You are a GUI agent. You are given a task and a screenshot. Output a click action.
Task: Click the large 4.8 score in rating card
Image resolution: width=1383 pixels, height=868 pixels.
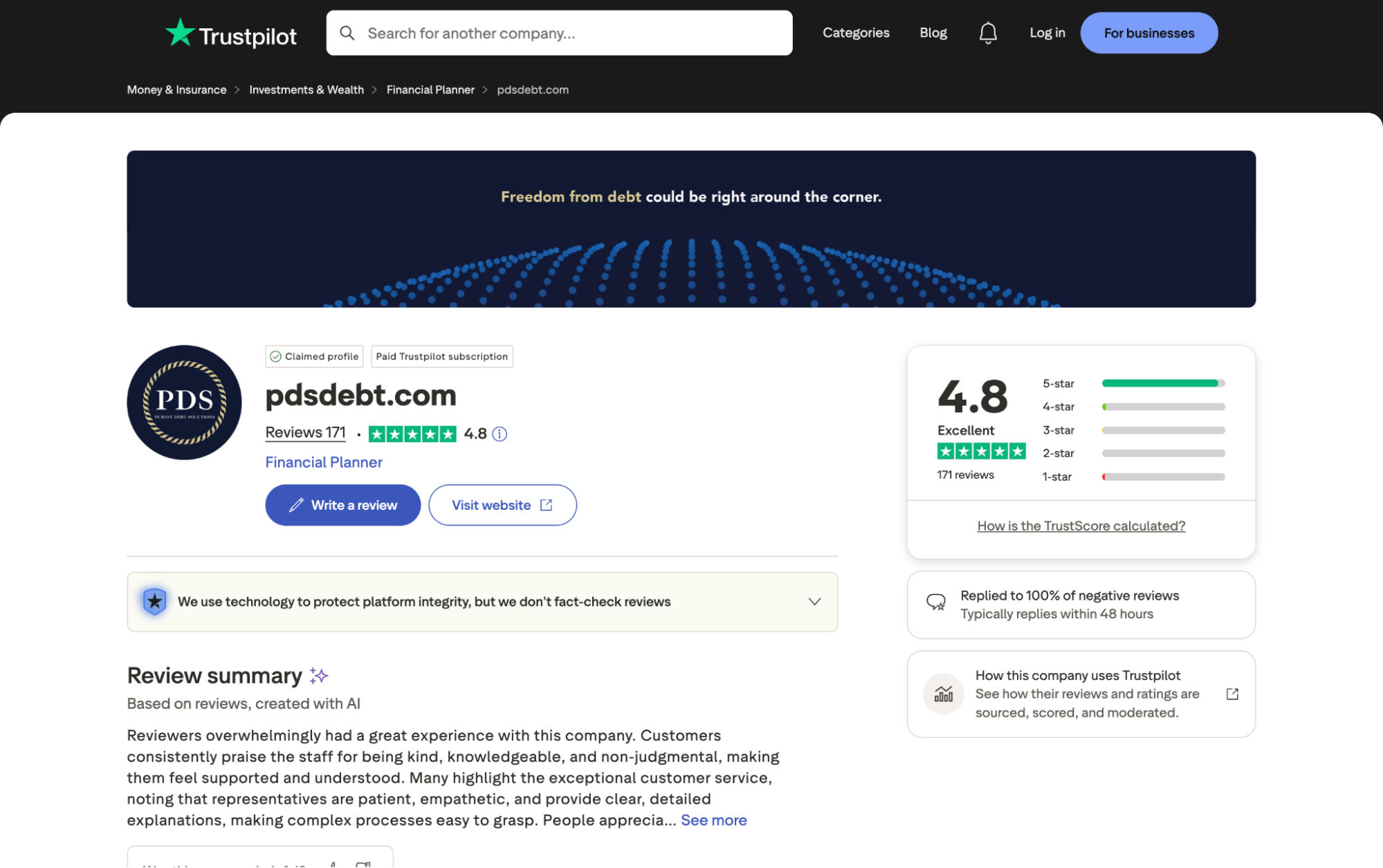973,396
